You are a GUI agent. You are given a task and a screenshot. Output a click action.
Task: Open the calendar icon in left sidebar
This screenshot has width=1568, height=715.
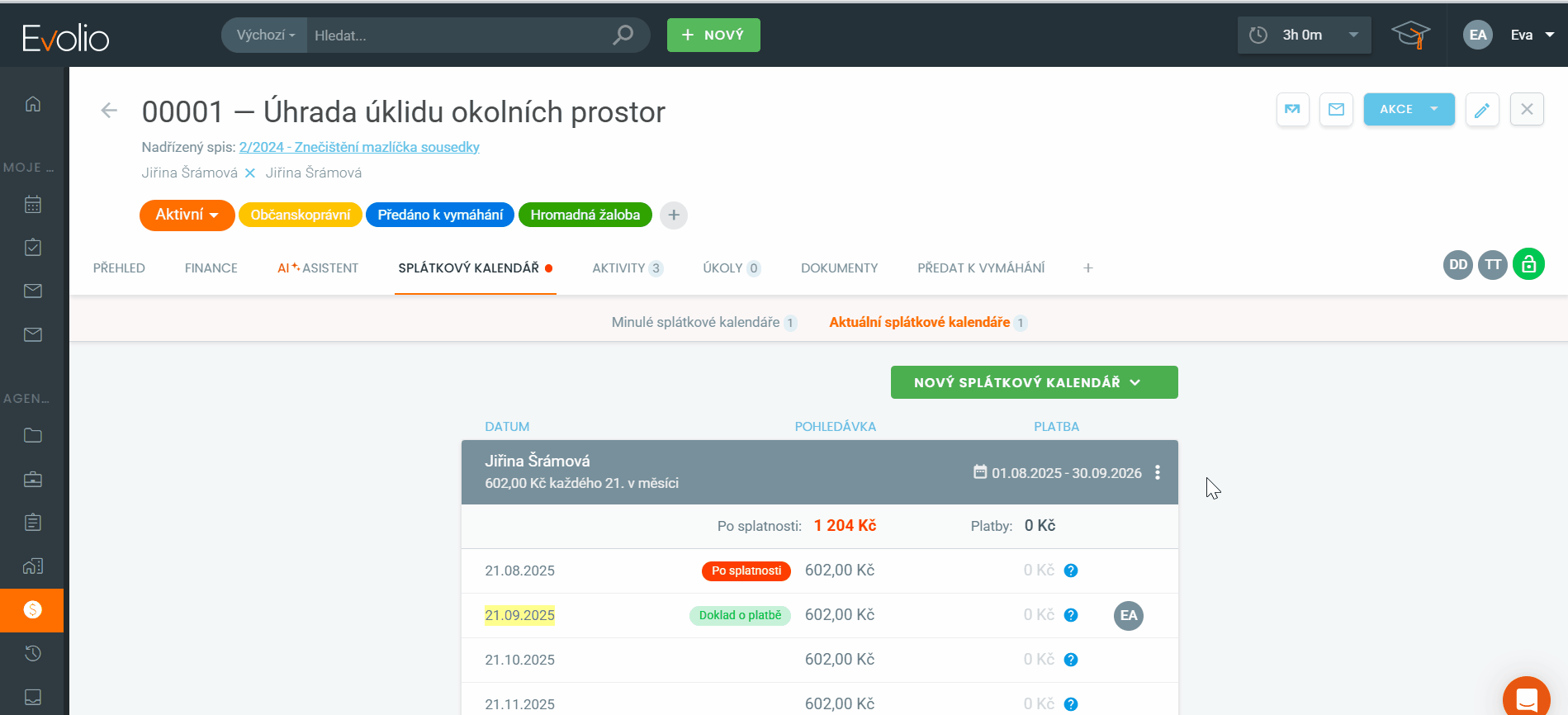[x=33, y=205]
